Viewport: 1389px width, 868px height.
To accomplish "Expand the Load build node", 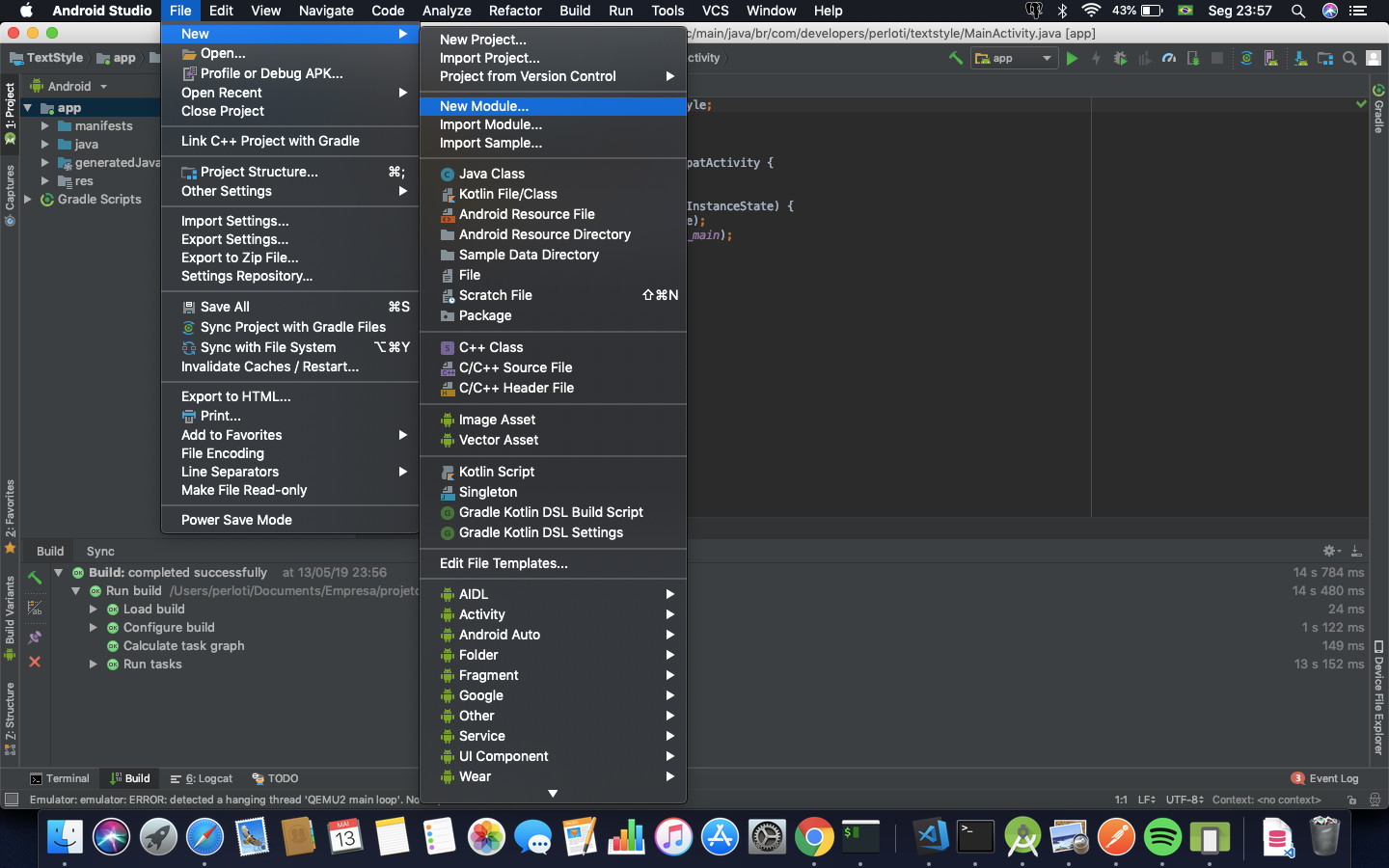I will (x=94, y=610).
